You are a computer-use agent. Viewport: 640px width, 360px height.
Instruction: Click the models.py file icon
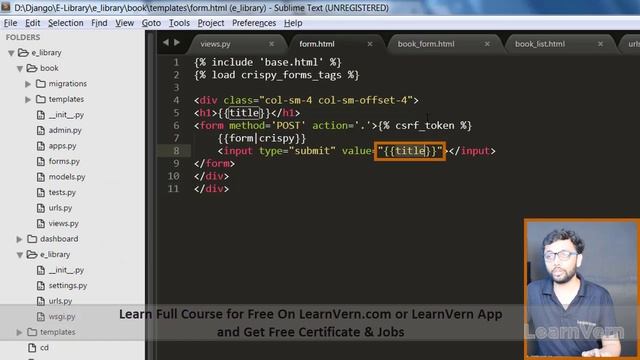click(x=41, y=177)
